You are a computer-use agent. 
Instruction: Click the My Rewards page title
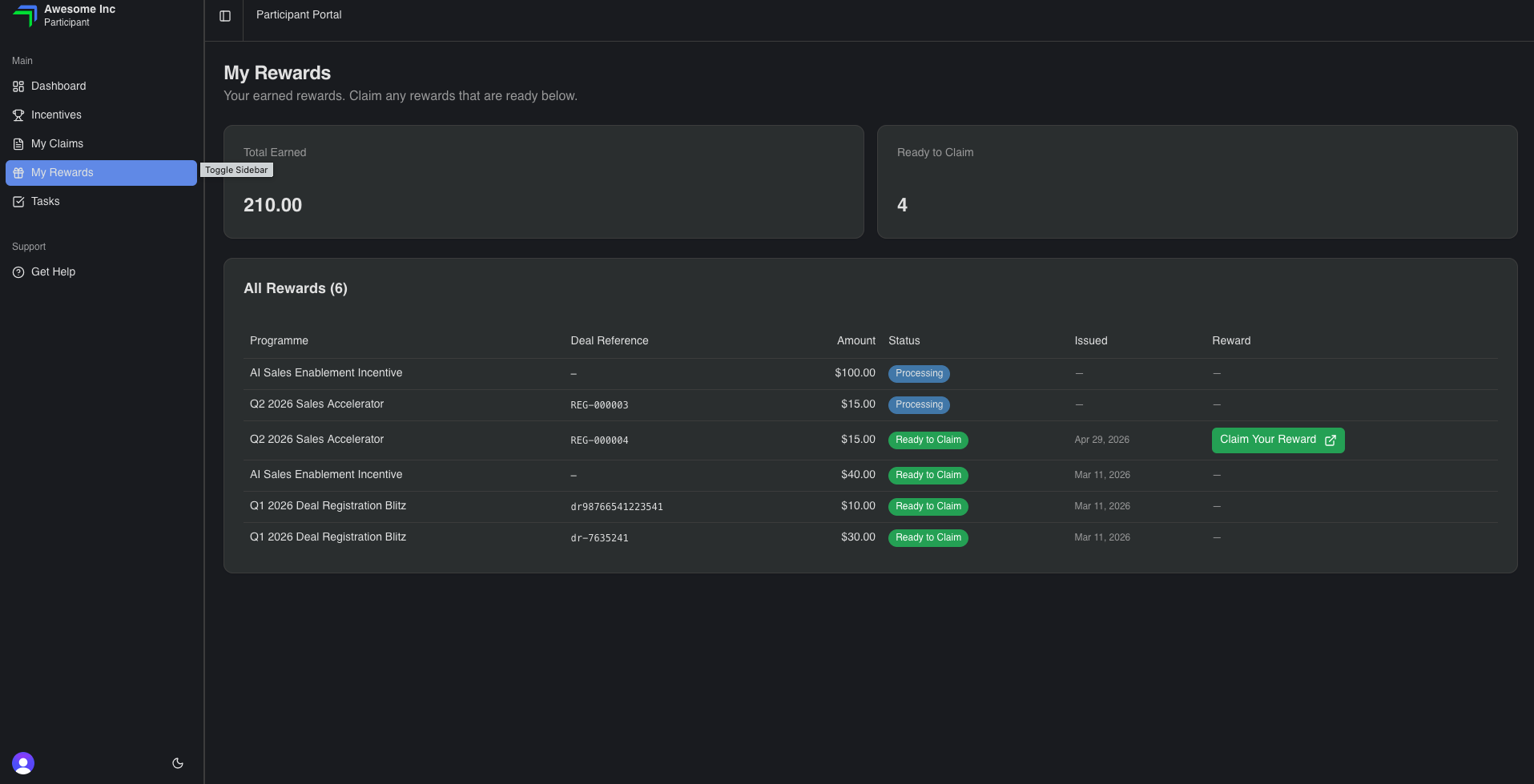(277, 73)
